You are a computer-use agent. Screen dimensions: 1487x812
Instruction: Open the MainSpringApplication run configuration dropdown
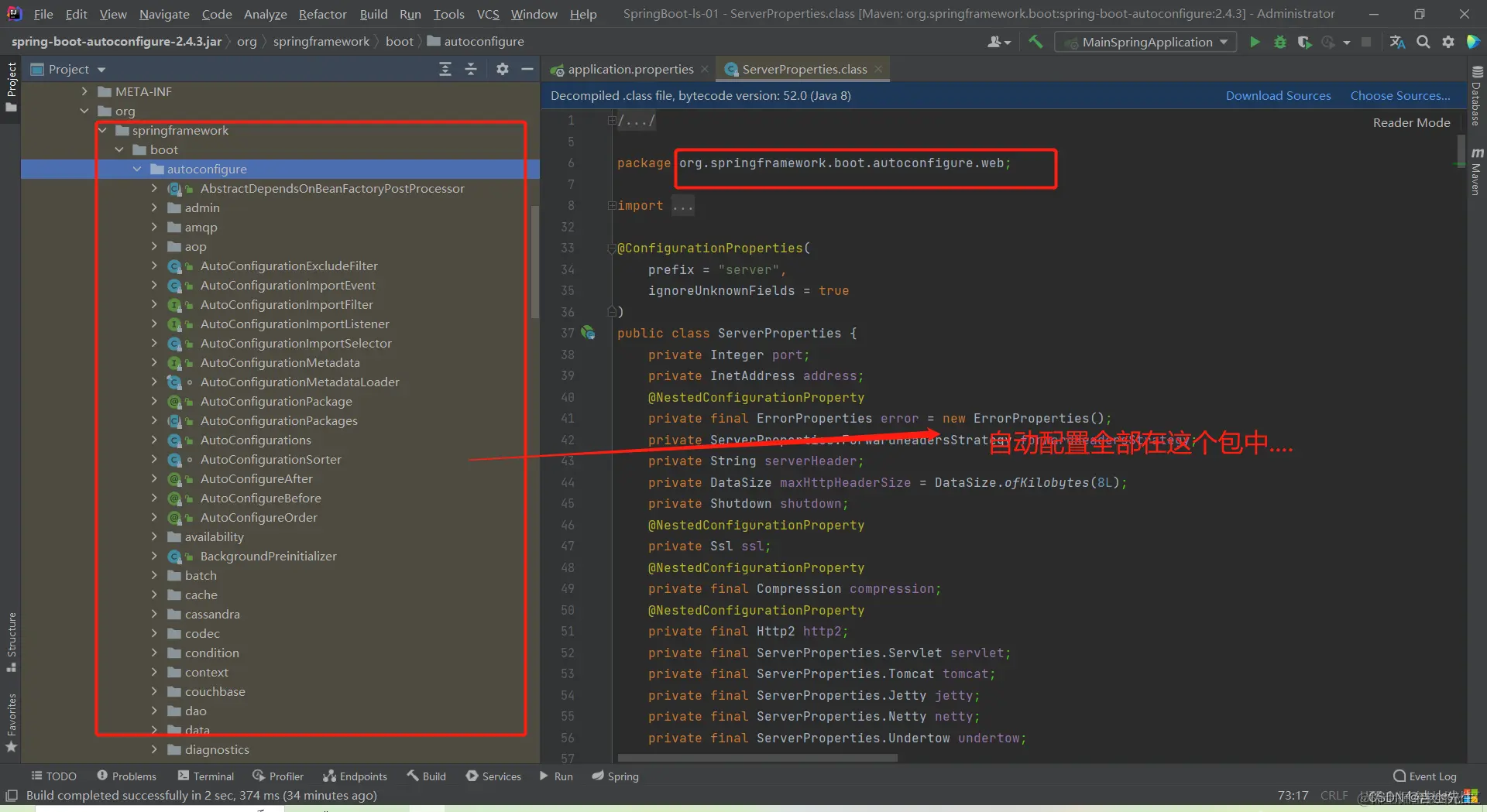click(1146, 42)
